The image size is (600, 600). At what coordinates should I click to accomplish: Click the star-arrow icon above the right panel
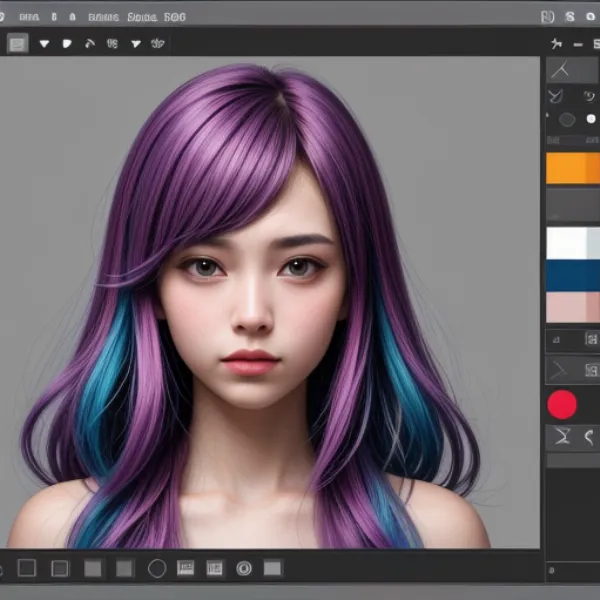(x=556, y=44)
